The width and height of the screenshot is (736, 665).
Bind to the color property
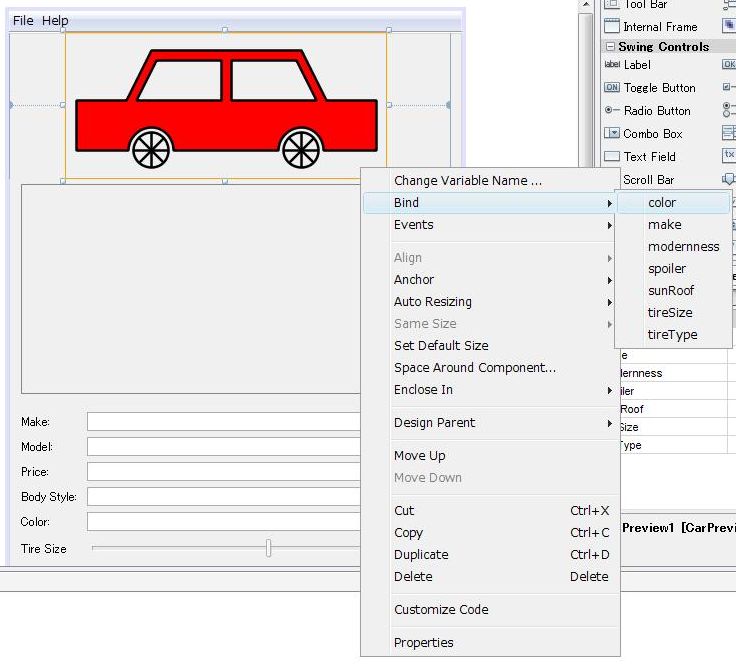(x=662, y=203)
